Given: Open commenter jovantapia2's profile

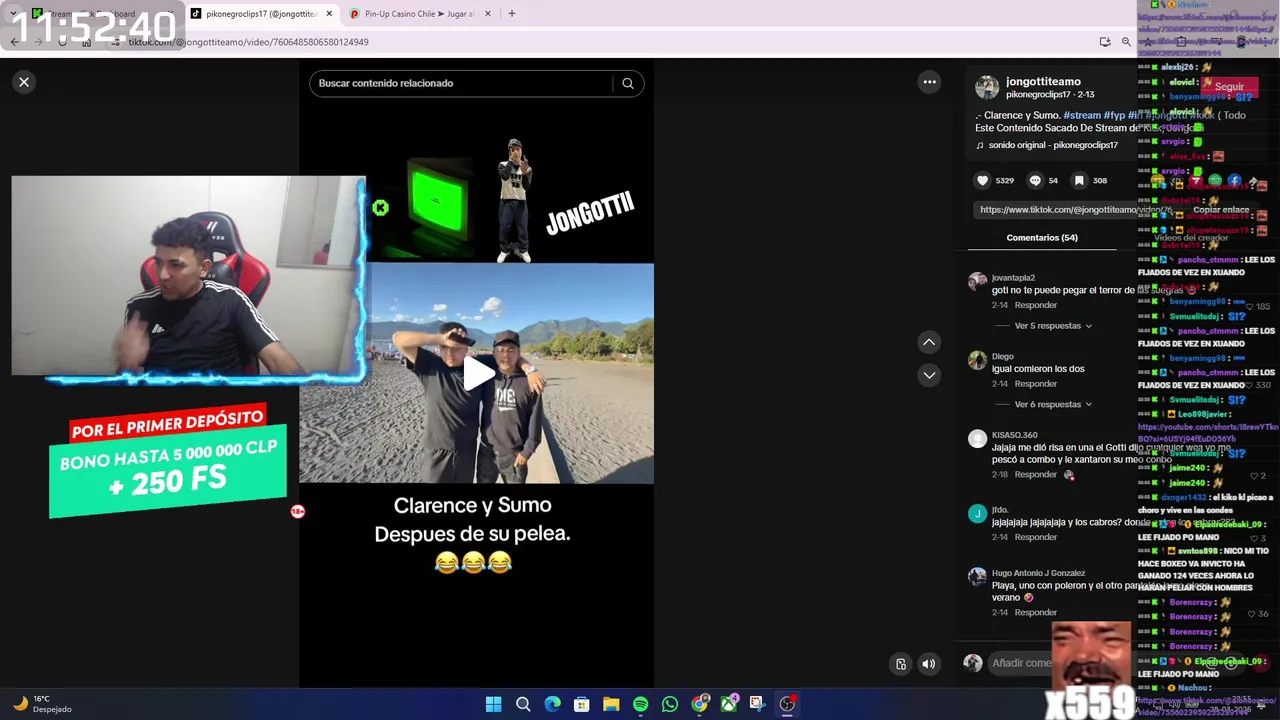Looking at the screenshot, I should [x=1013, y=277].
